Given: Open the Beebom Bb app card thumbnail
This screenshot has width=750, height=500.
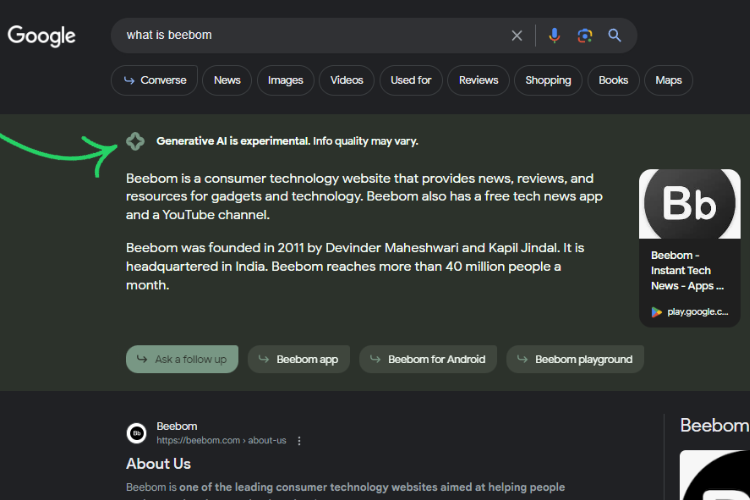Looking at the screenshot, I should [689, 204].
